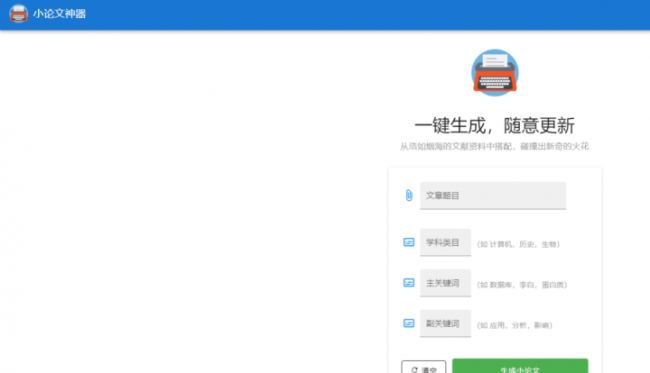Image resolution: width=650 pixels, height=373 pixels.
Task: Click the card icon beside 主关键词
Action: click(409, 283)
